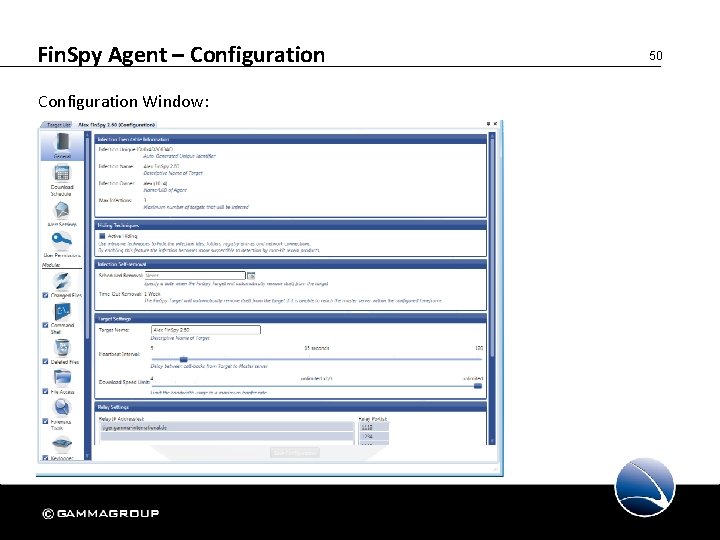The image size is (720, 540).
Task: Click the Scheduled Removal date field
Action: (x=195, y=276)
